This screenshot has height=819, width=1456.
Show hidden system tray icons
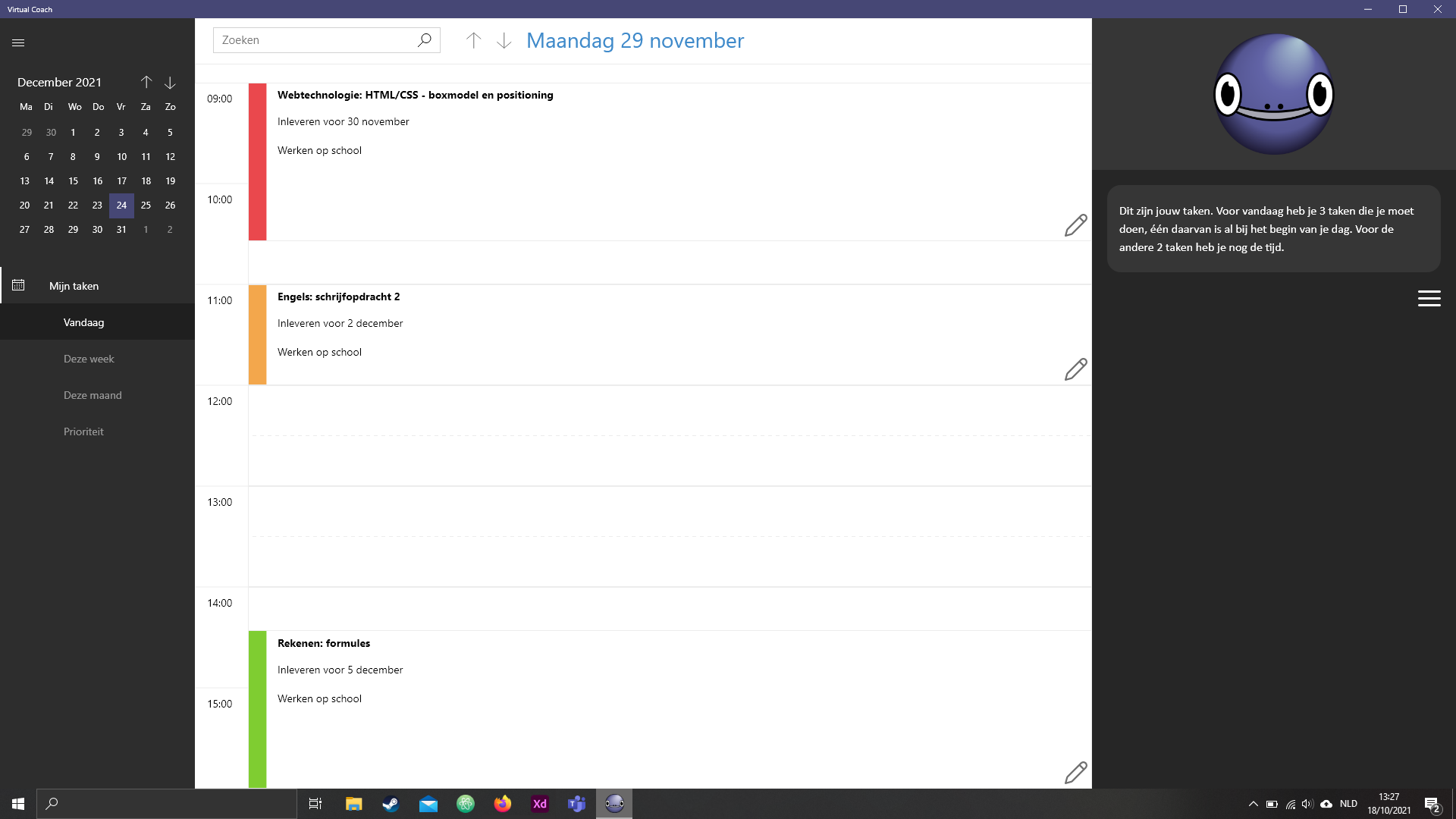[x=1253, y=804]
